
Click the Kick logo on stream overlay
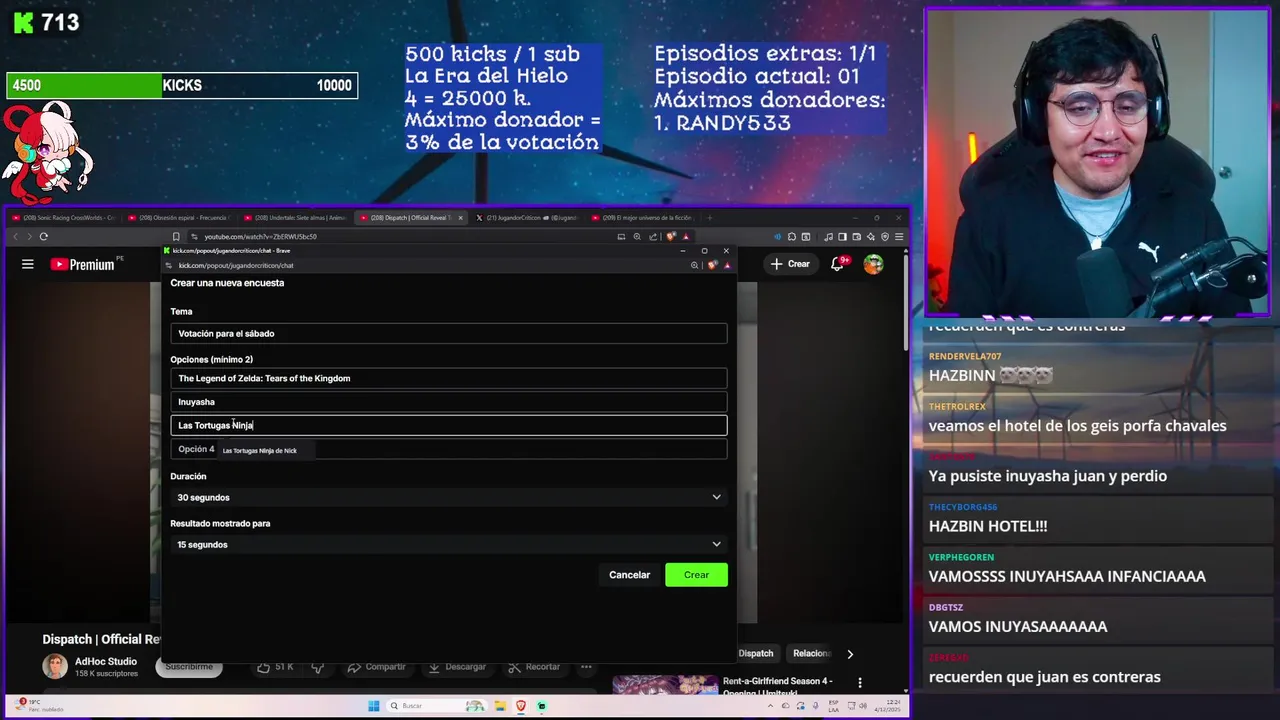[23, 23]
